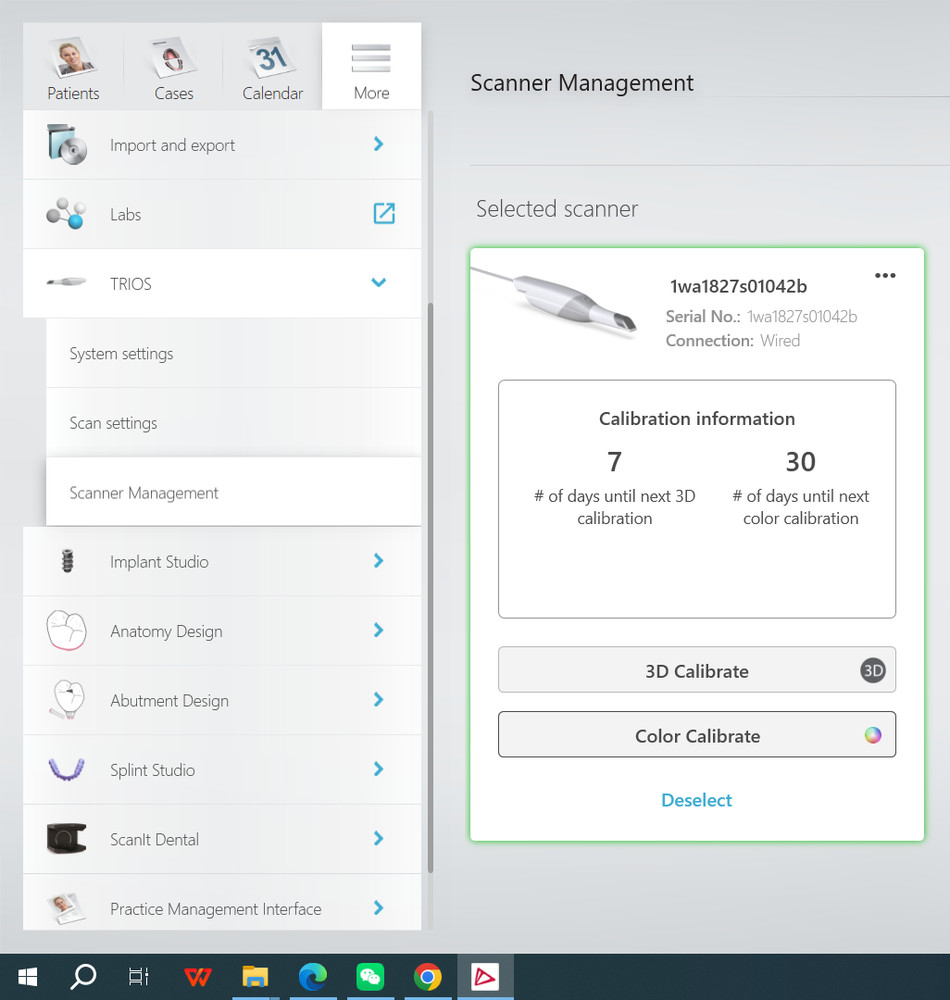
Task: Click the Calendar 31 icon
Action: tap(272, 57)
